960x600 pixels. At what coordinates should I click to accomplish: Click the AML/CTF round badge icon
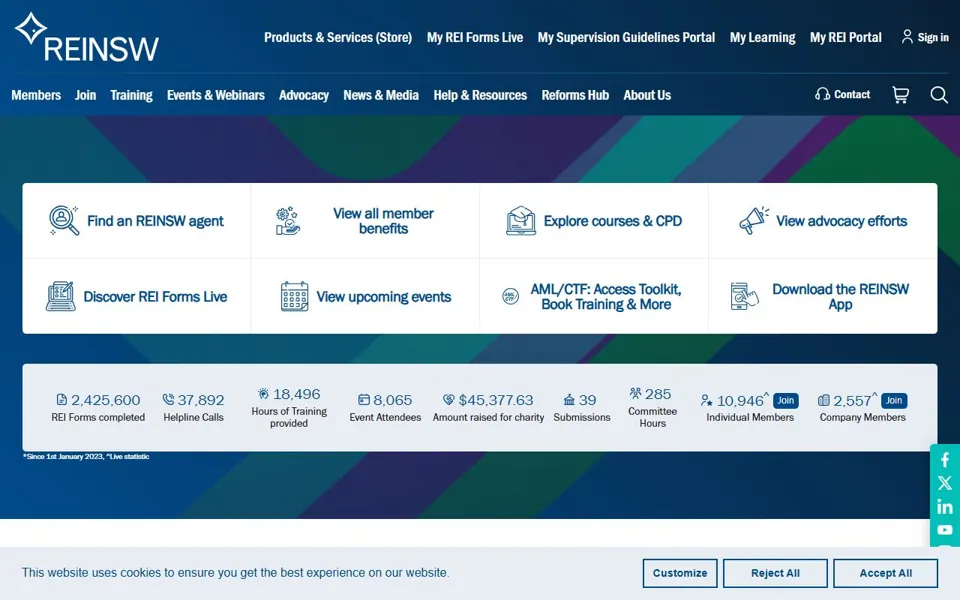click(511, 296)
